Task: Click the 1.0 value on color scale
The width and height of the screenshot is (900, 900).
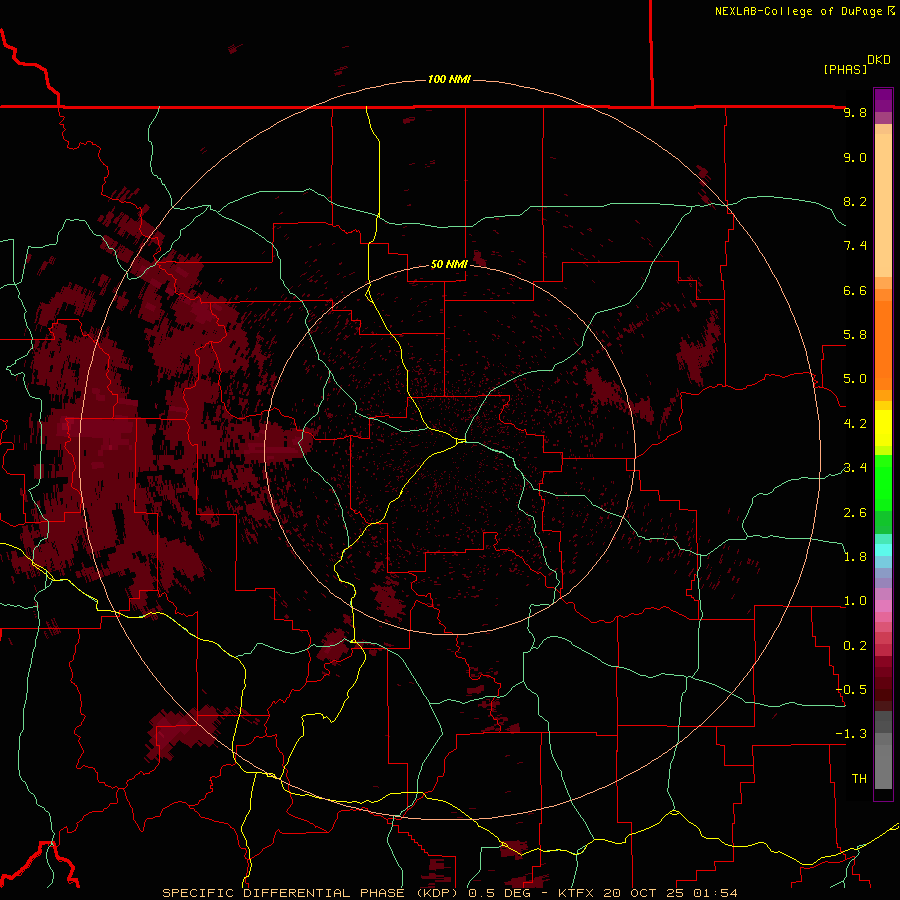Action: [855, 601]
